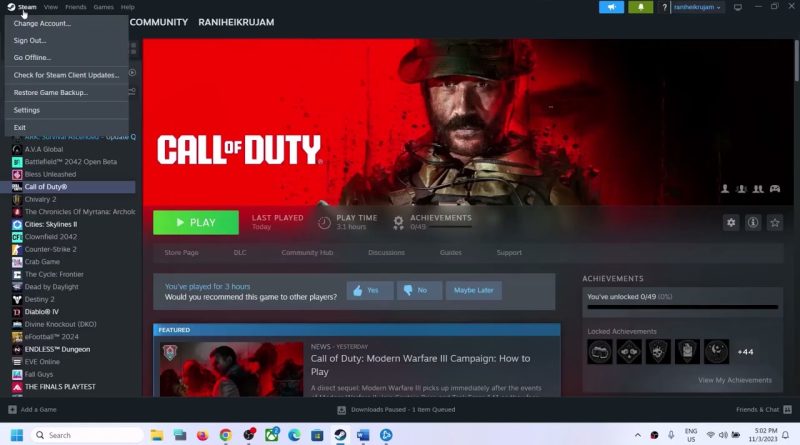Click the fifth locked achievement icon
800x445 pixels.
(716, 352)
